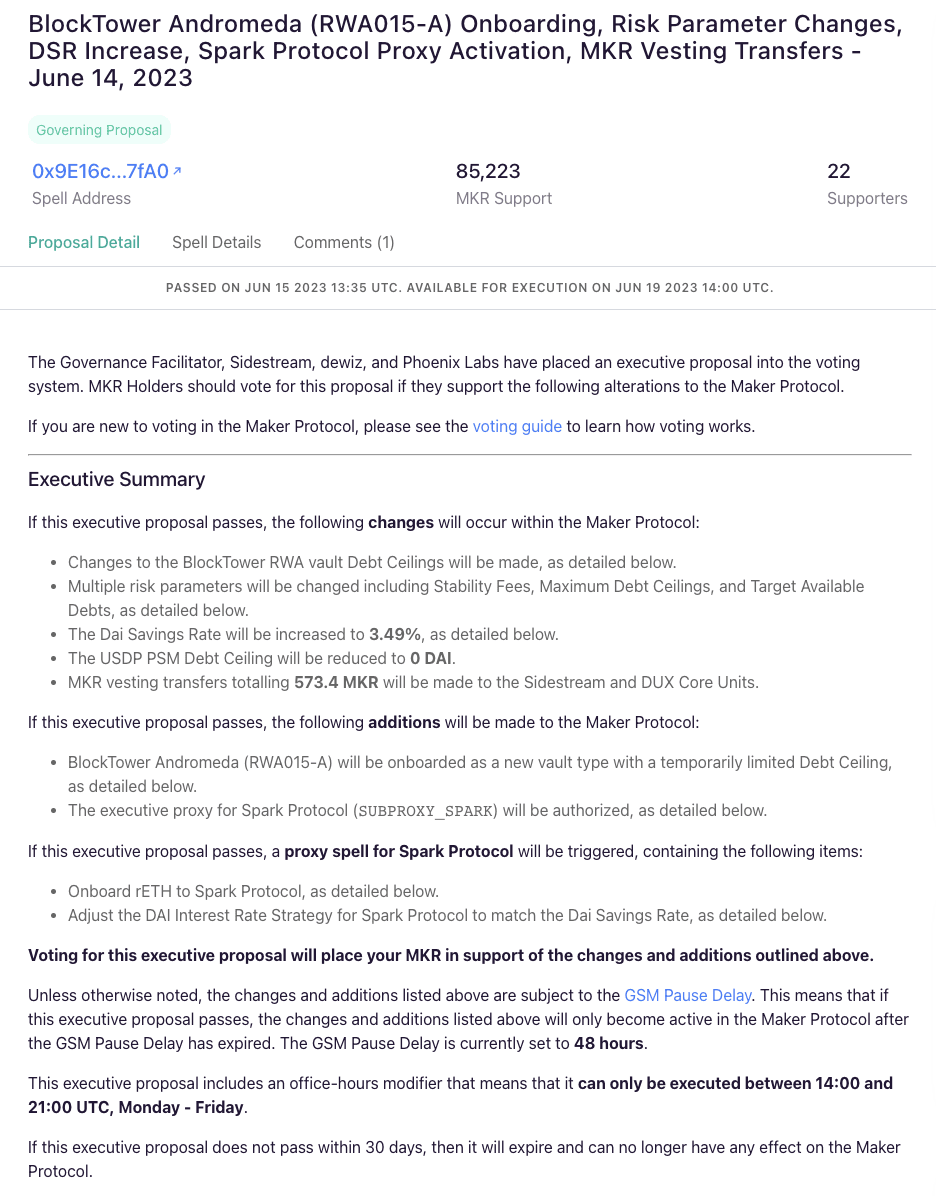Viewport: 936px width, 1196px height.
Task: Open the GSM Pause Delay link
Action: (x=687, y=995)
